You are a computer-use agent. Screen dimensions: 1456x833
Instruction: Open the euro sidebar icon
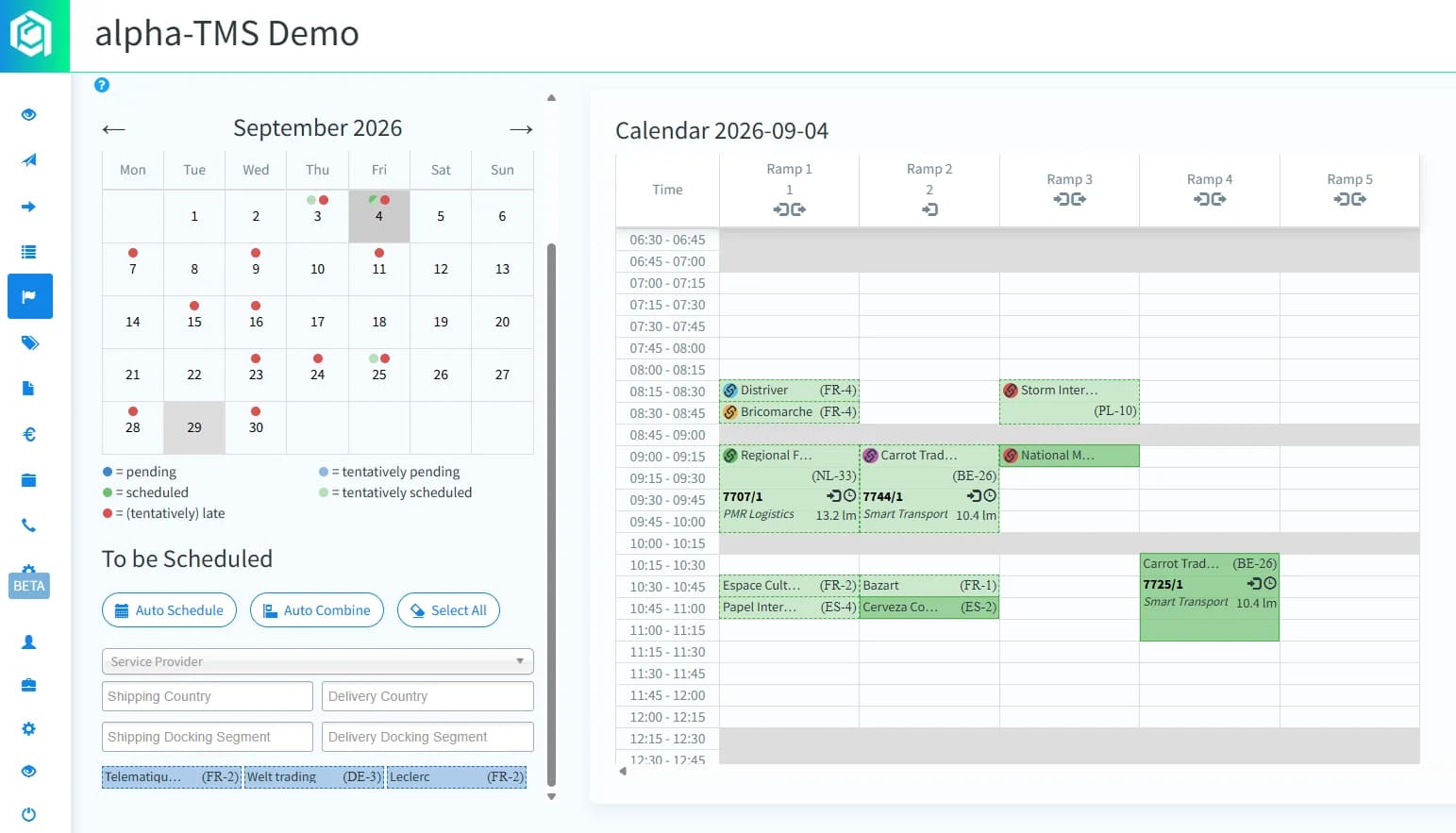pyautogui.click(x=29, y=434)
